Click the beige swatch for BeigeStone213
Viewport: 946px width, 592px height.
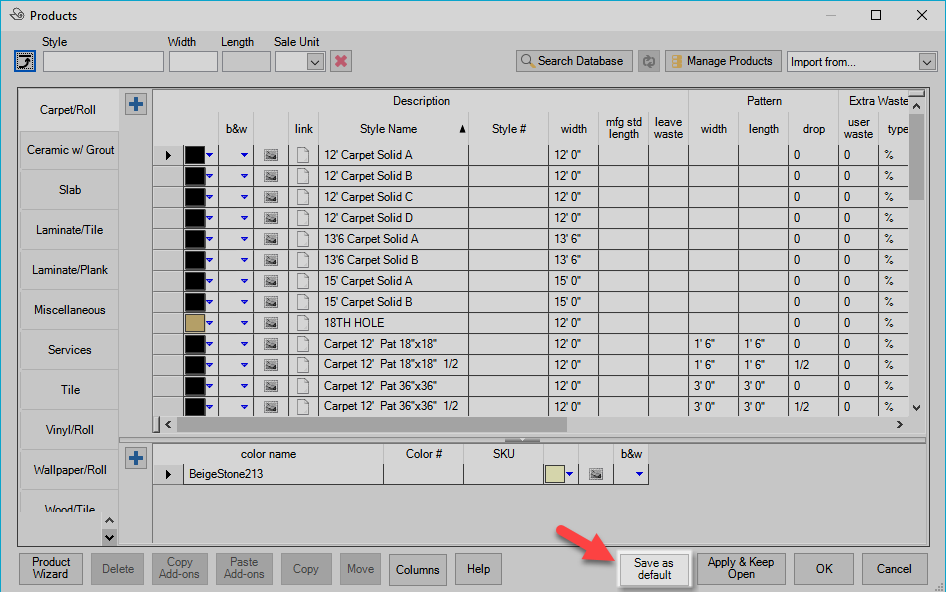554,474
